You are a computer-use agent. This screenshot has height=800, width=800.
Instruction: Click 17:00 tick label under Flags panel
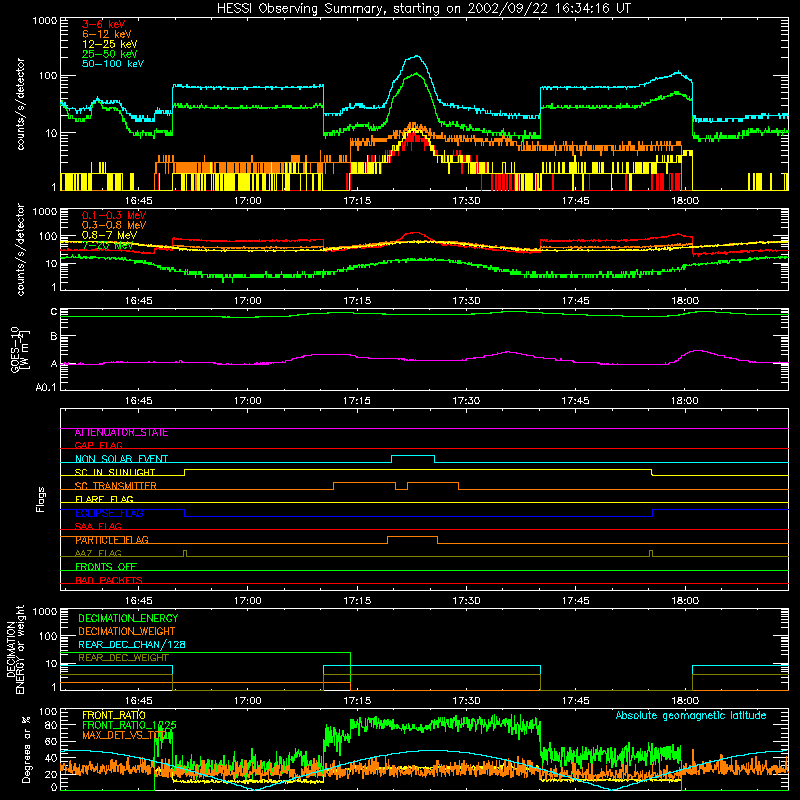coord(247,601)
